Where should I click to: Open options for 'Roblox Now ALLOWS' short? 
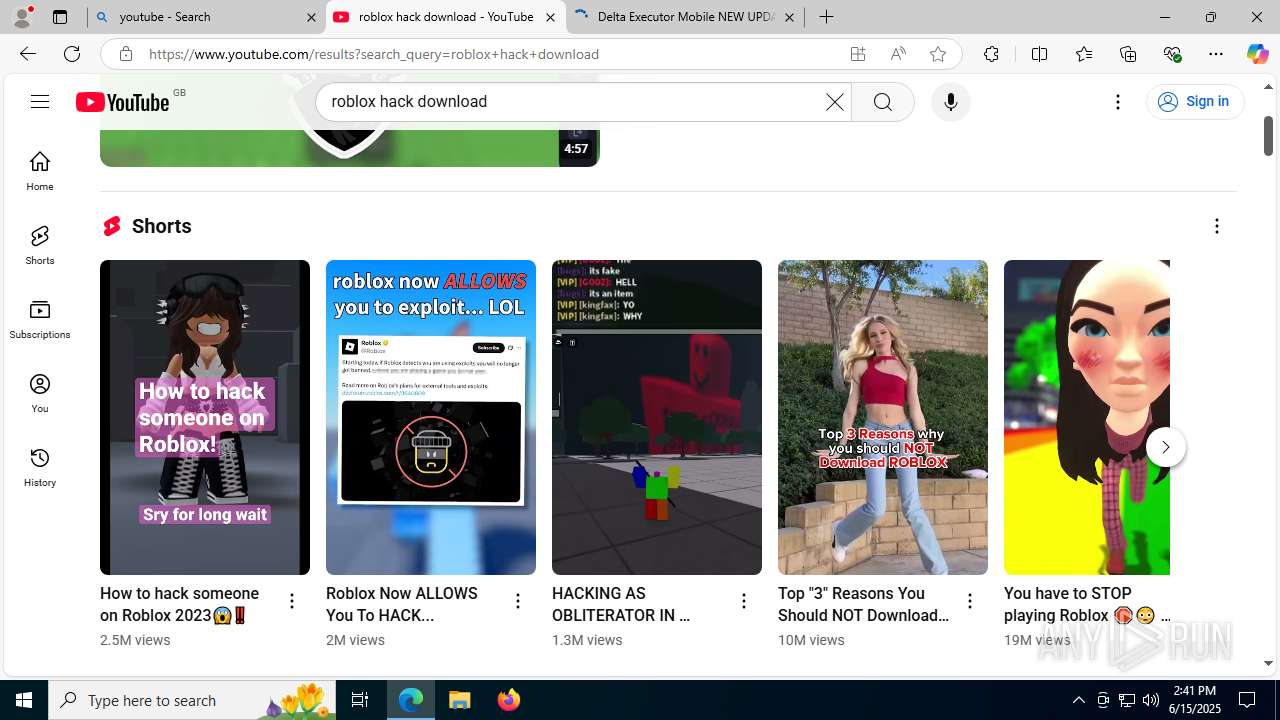click(518, 601)
